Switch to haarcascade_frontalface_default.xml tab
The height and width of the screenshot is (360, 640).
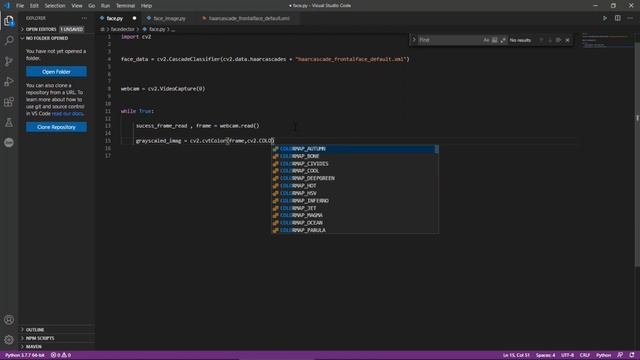click(x=249, y=18)
